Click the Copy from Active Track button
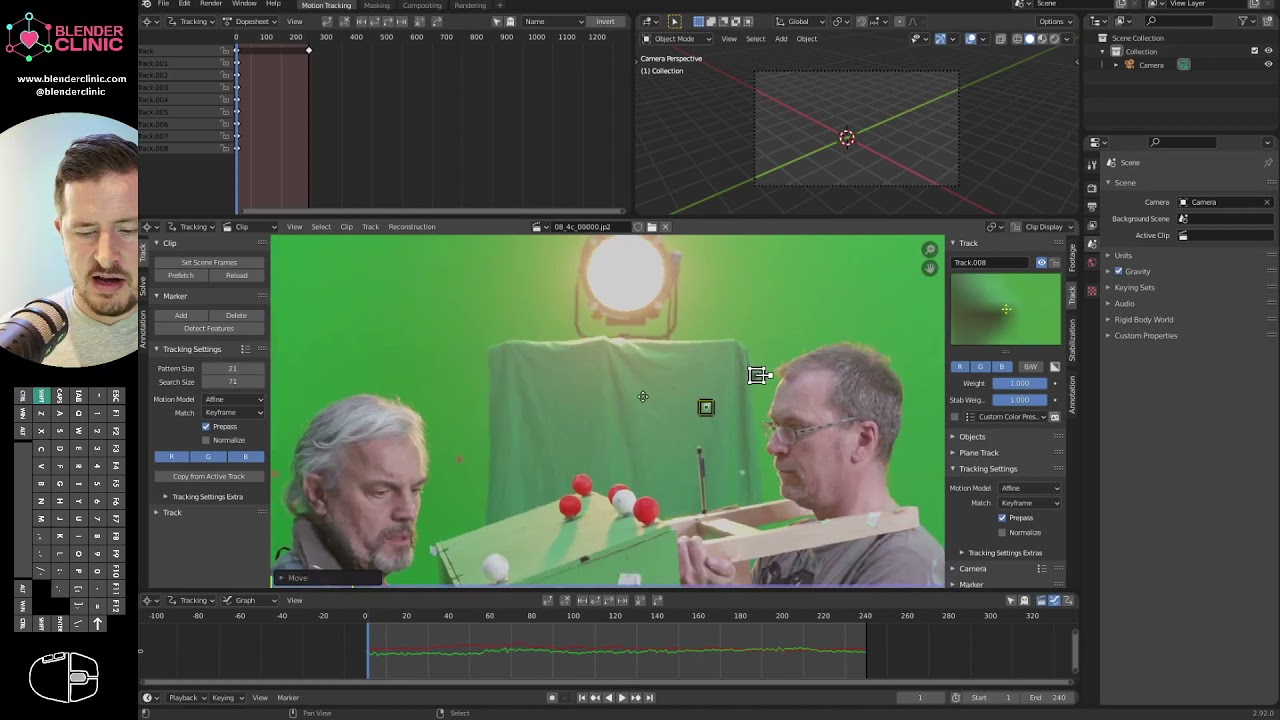Image resolution: width=1280 pixels, height=720 pixels. pyautogui.click(x=209, y=477)
